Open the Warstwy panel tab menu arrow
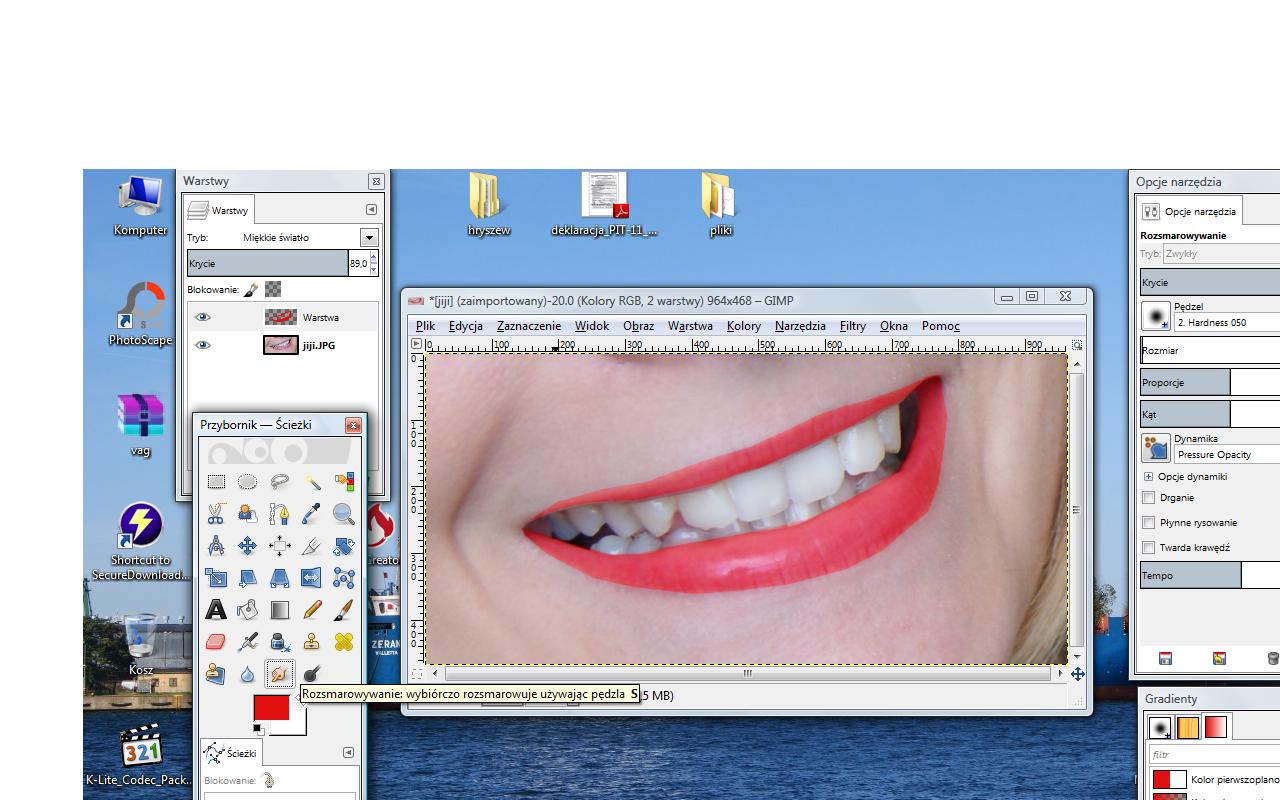The image size is (1280, 800). (371, 209)
